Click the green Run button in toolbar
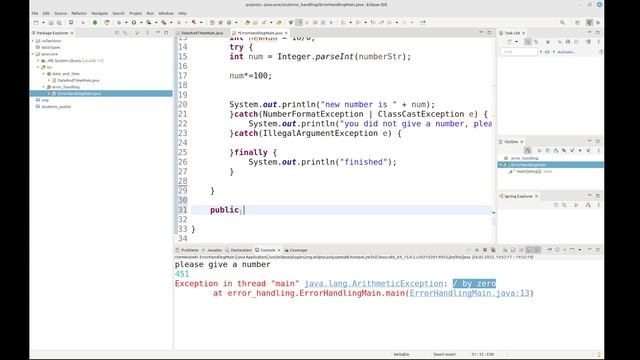 (95, 23)
